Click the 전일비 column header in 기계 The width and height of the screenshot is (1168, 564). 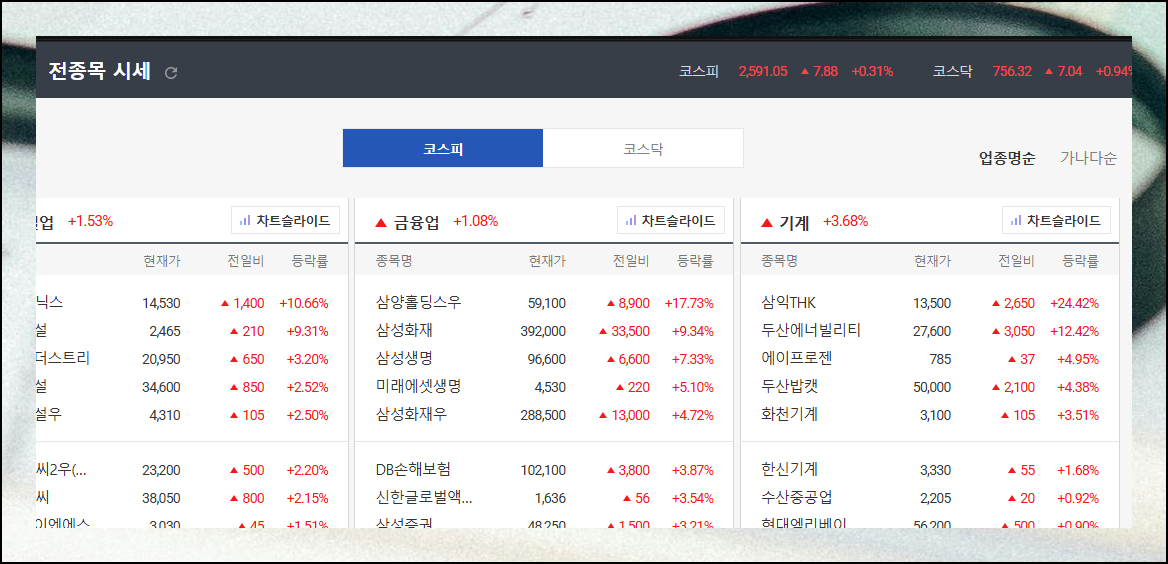[1017, 262]
